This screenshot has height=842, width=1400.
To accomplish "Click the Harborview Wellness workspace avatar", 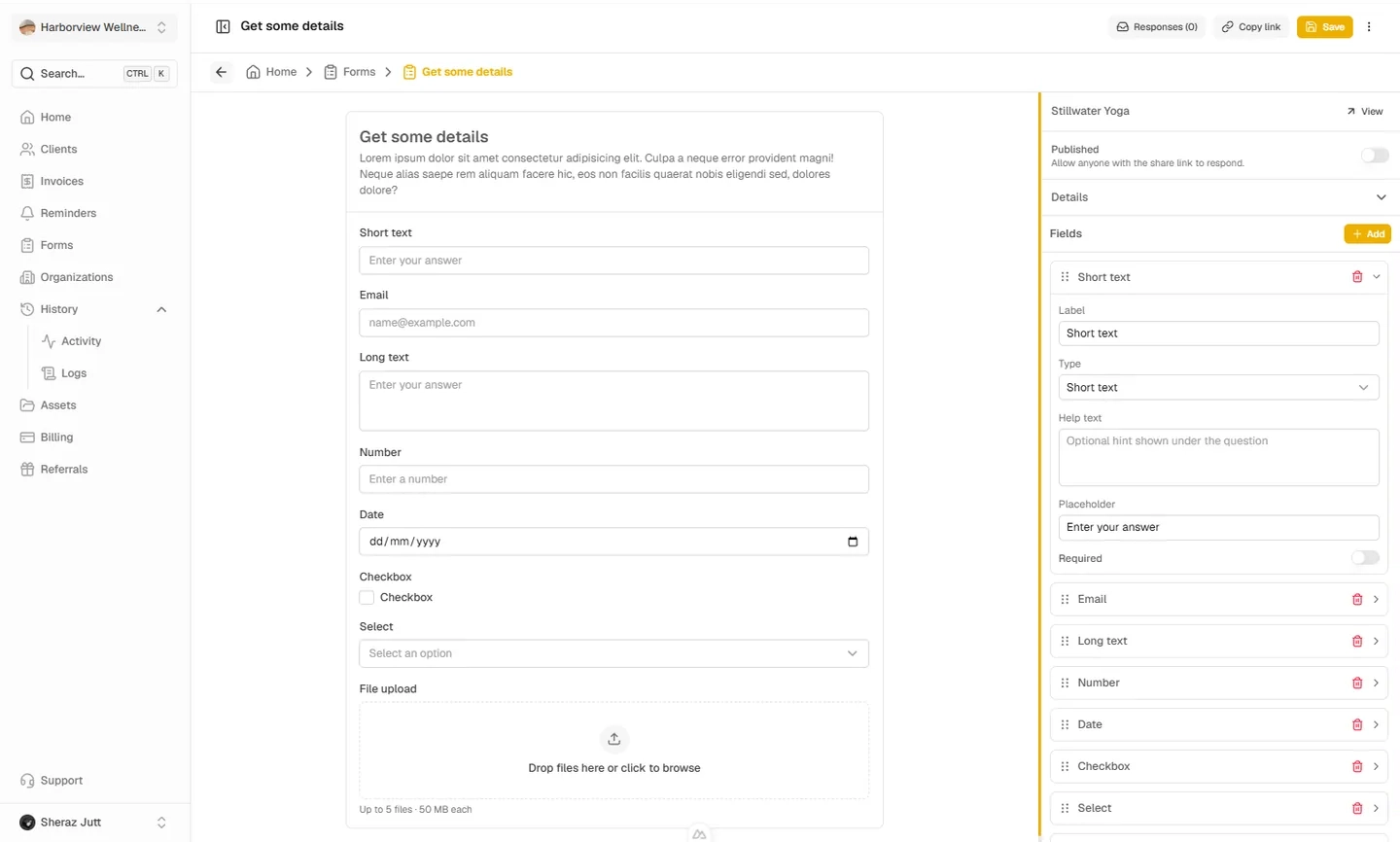I will pyautogui.click(x=27, y=27).
